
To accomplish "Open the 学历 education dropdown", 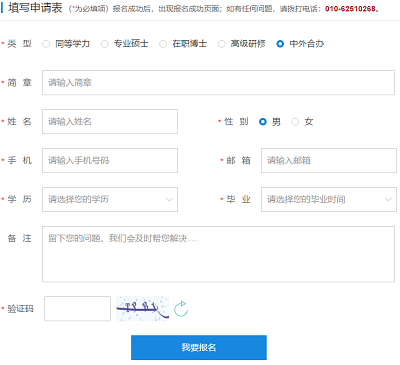I will pos(110,199).
